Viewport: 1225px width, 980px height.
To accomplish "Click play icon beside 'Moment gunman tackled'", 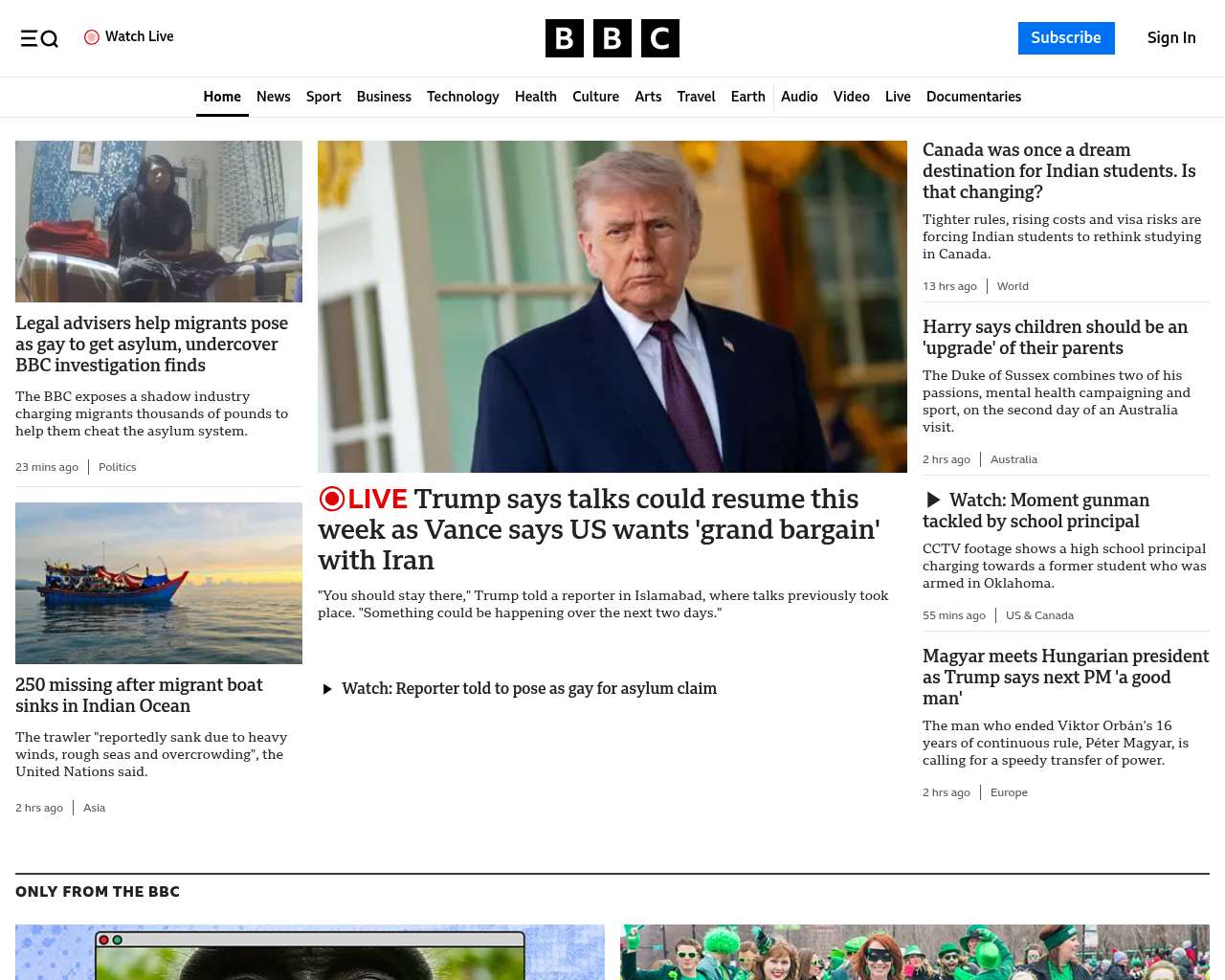I will (x=933, y=500).
